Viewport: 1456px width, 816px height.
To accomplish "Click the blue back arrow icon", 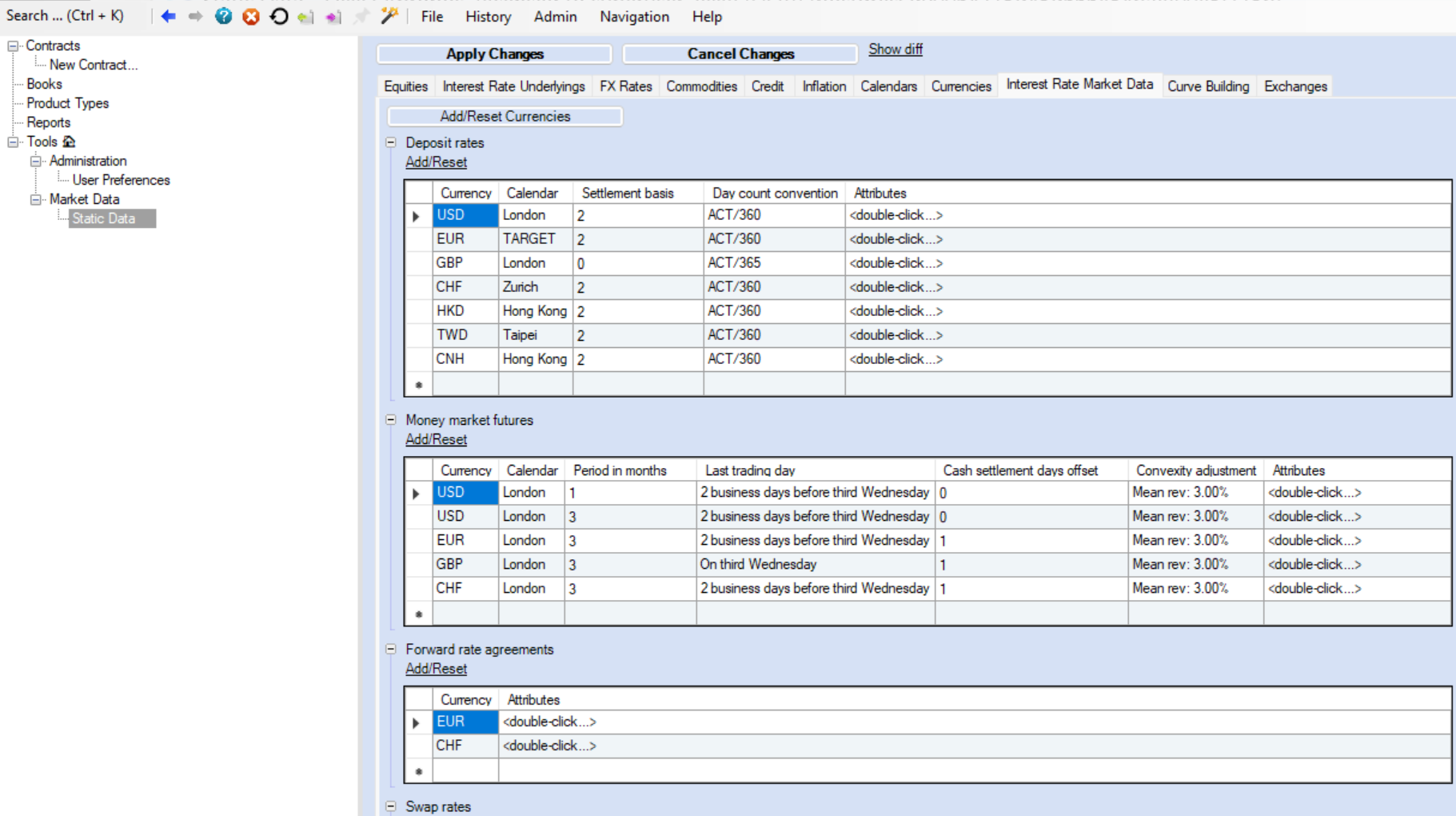I will pyautogui.click(x=168, y=16).
